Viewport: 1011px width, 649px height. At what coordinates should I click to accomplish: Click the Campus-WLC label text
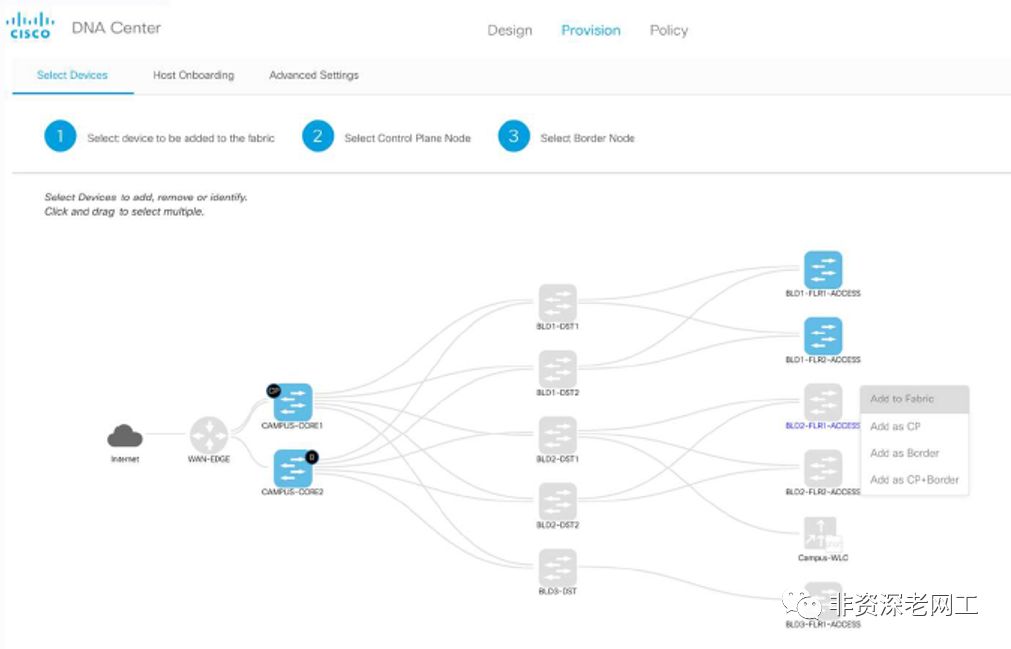point(823,558)
